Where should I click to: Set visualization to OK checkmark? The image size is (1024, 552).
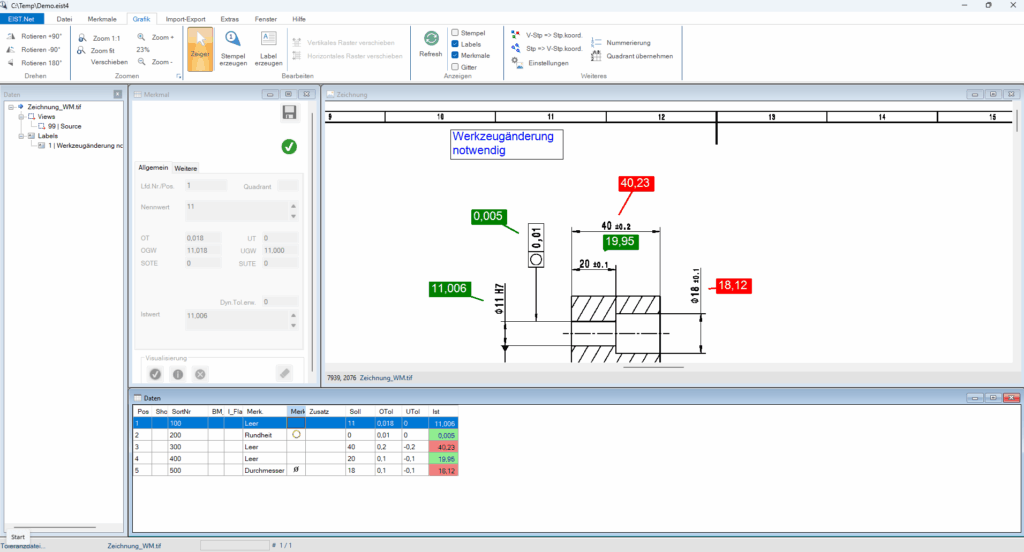[155, 374]
